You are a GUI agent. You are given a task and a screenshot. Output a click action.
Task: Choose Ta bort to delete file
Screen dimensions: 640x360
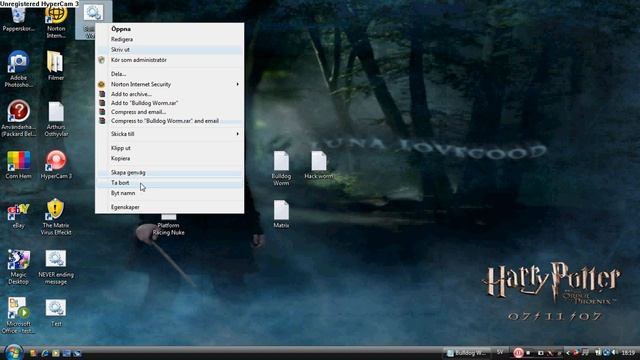pos(169,183)
